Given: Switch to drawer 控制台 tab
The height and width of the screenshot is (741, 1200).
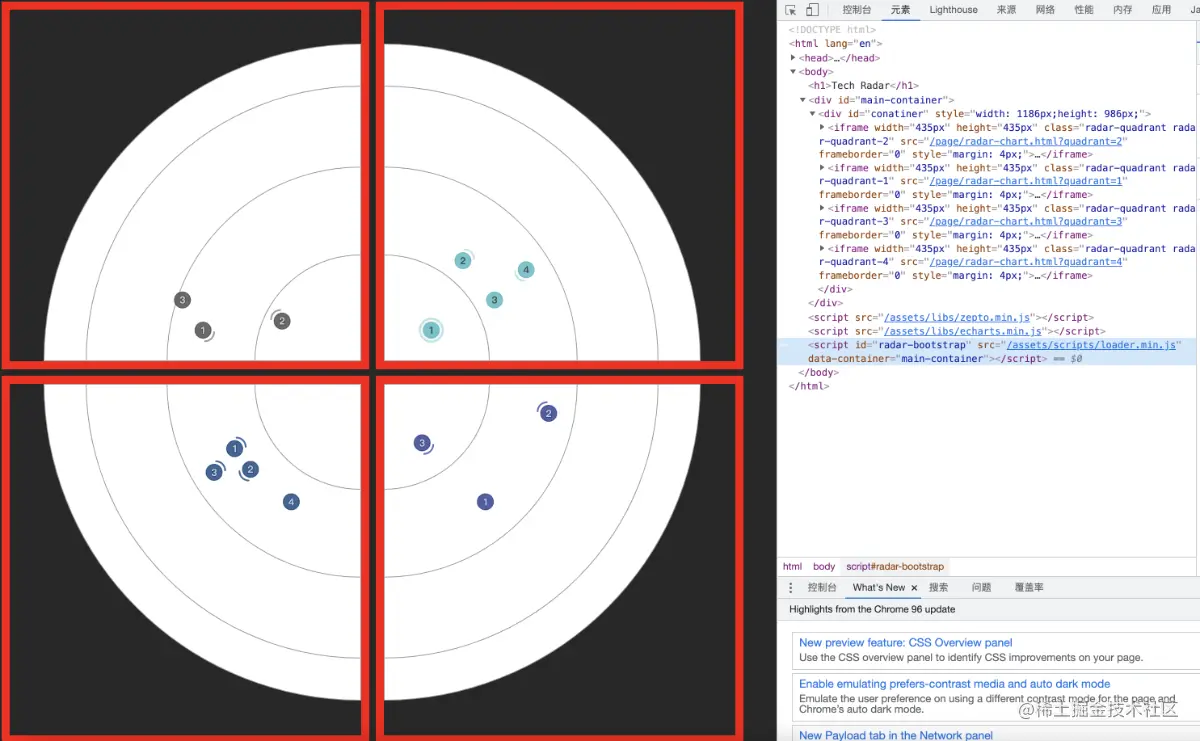Looking at the screenshot, I should click(822, 588).
